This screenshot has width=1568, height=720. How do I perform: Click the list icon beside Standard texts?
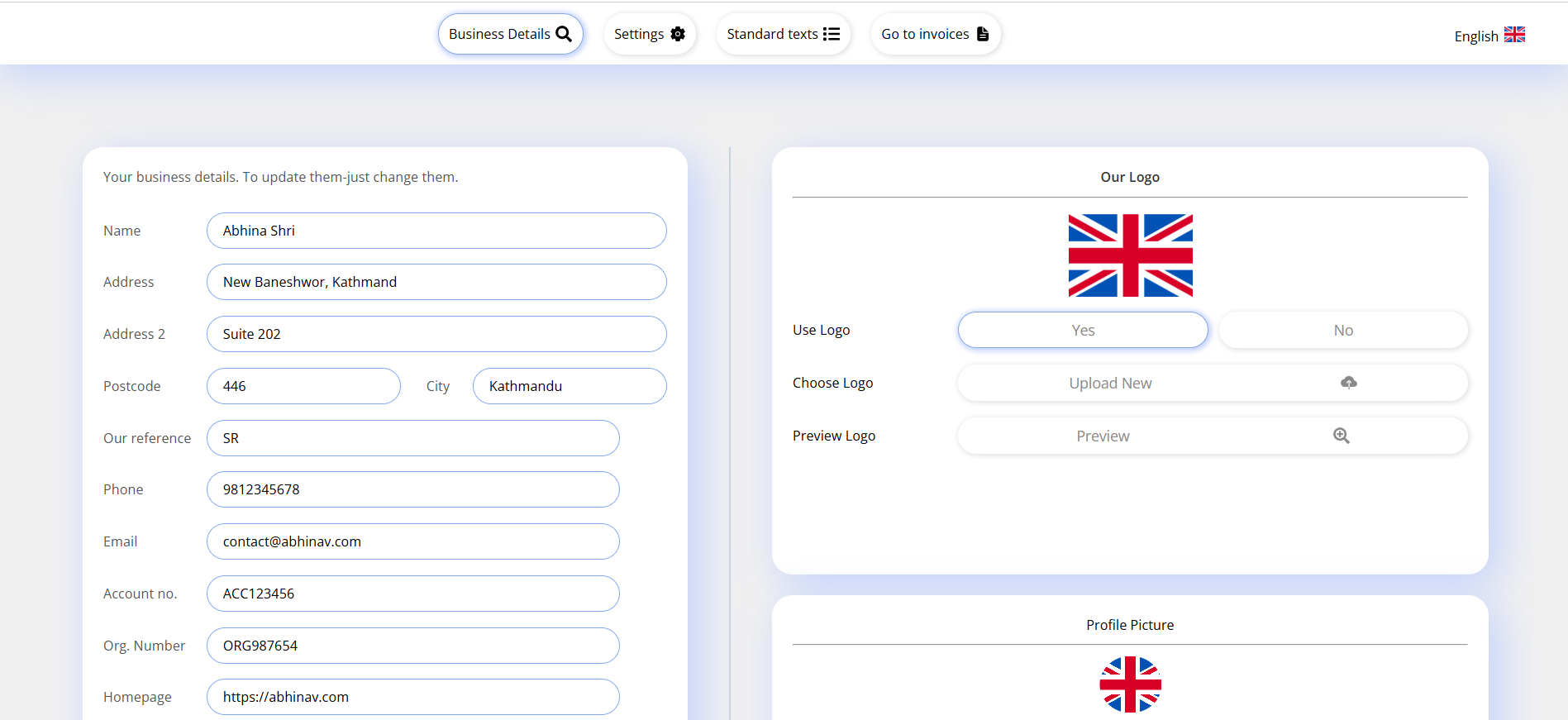[832, 34]
